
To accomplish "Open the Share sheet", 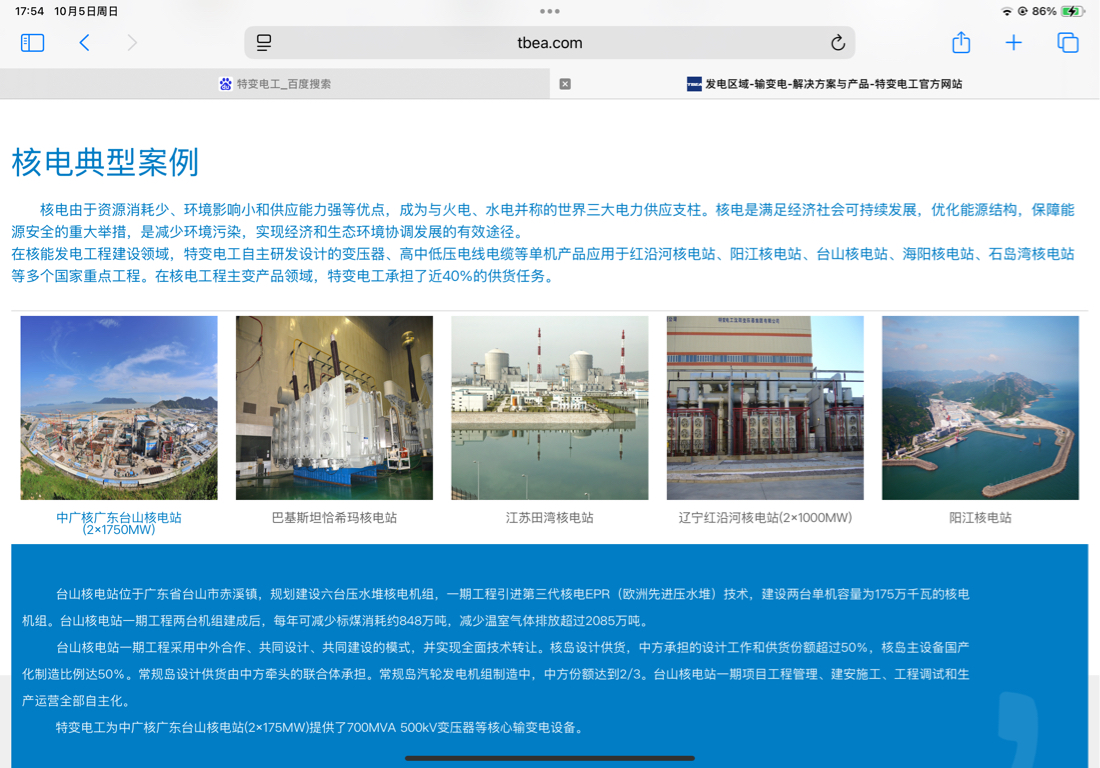I will (961, 42).
